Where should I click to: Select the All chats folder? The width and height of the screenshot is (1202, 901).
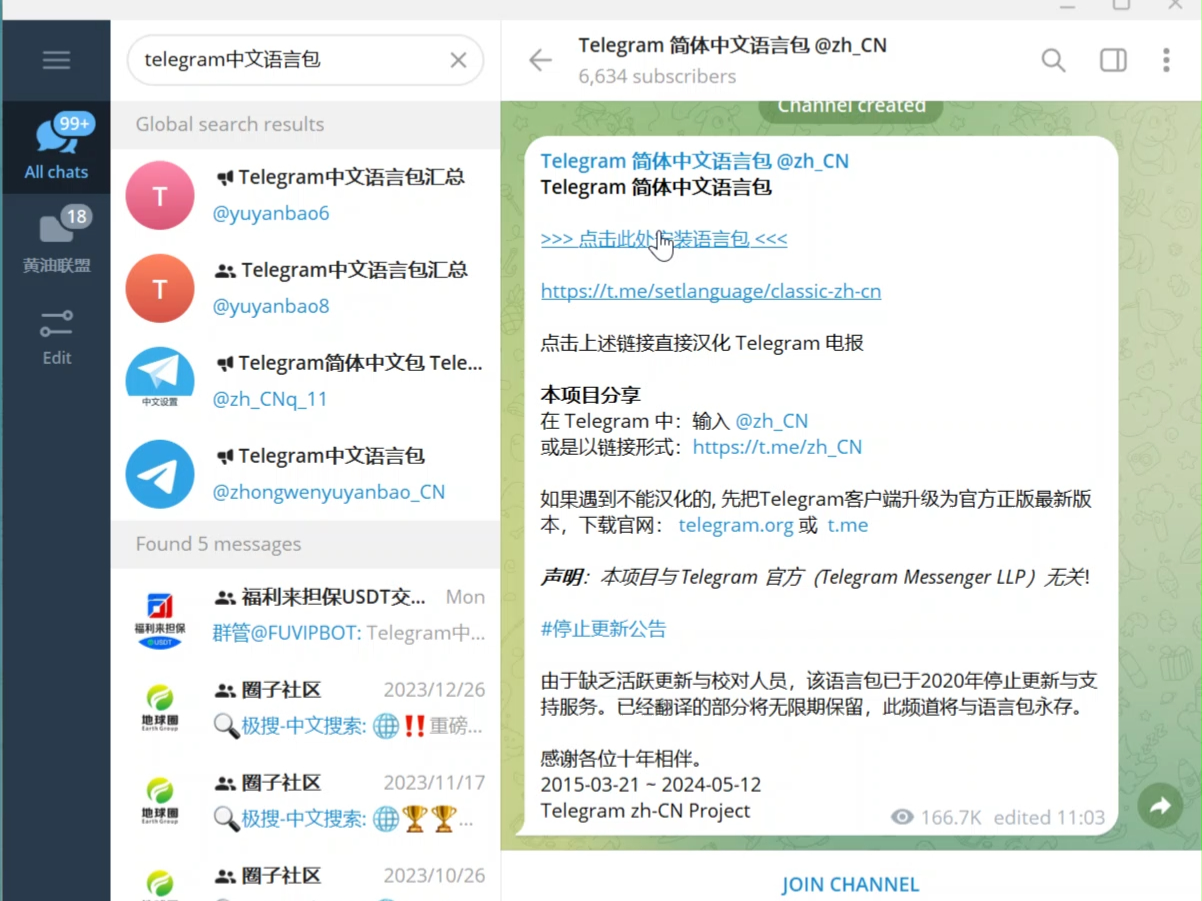click(x=56, y=147)
